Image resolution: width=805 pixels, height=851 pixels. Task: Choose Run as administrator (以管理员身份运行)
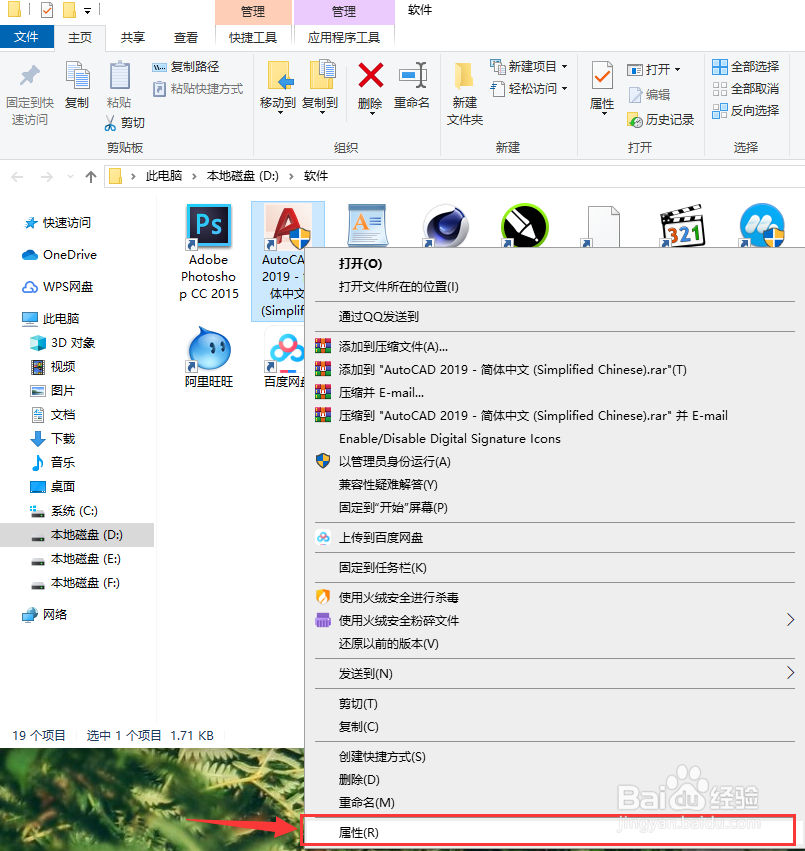(x=554, y=462)
